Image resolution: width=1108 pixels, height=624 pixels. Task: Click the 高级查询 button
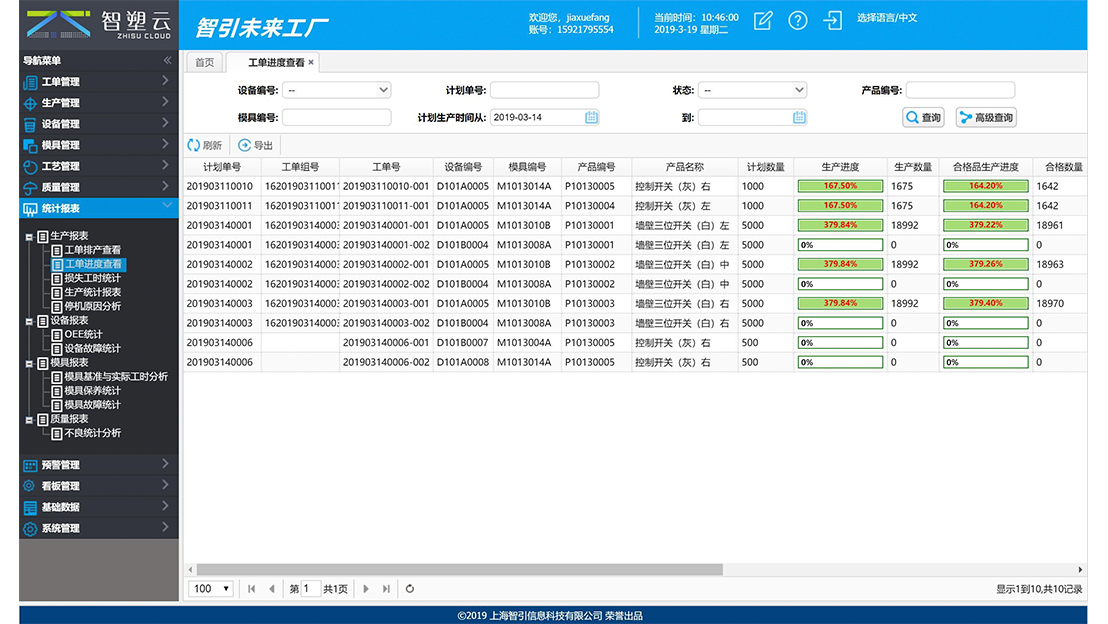[x=986, y=118]
